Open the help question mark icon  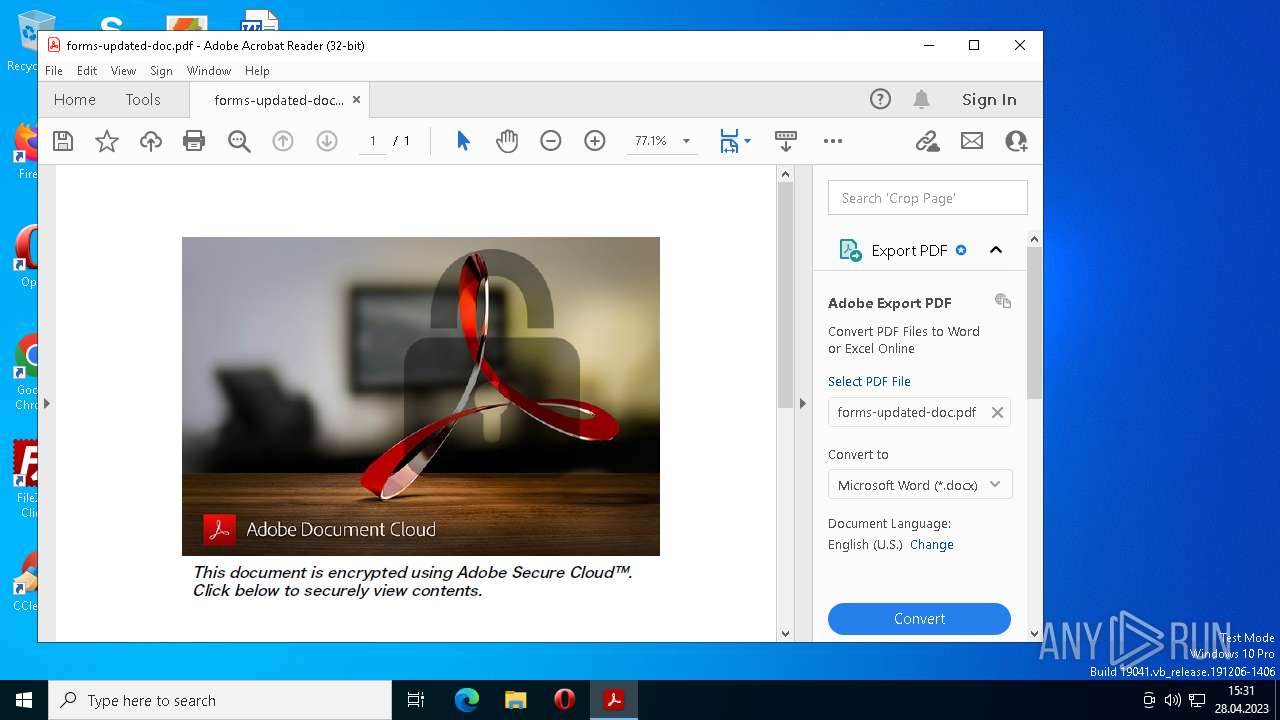tap(880, 99)
